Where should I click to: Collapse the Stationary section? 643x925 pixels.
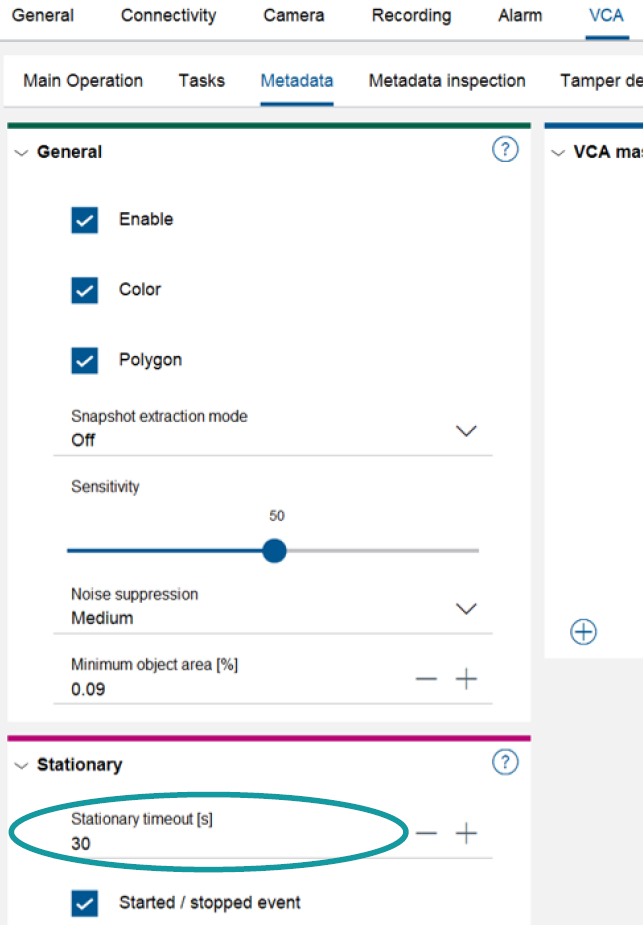22,765
